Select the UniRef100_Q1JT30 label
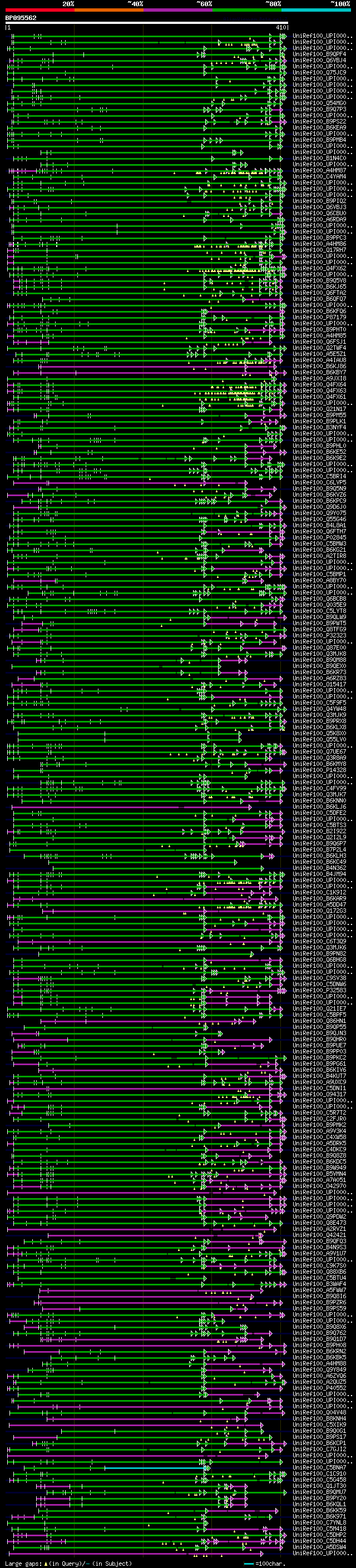Image resolution: width=356 pixels, height=1568 pixels. point(319,1486)
